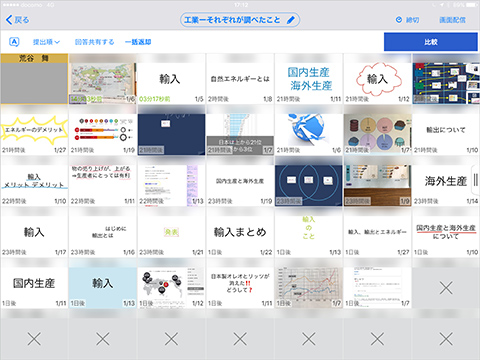Open the world map photo submission
Screen dimensions: 480x360
click(x=103, y=83)
